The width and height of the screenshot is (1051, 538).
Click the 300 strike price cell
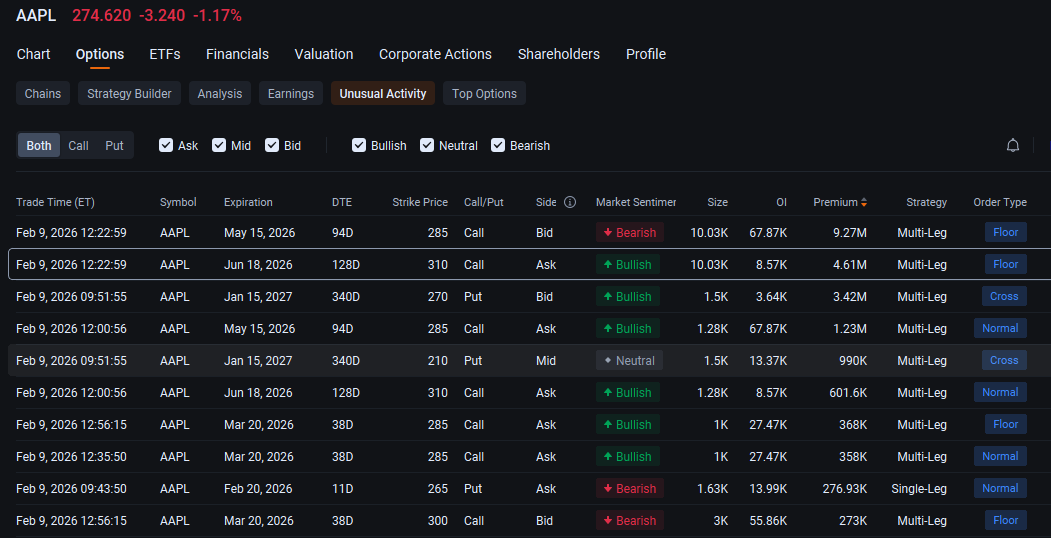point(438,521)
